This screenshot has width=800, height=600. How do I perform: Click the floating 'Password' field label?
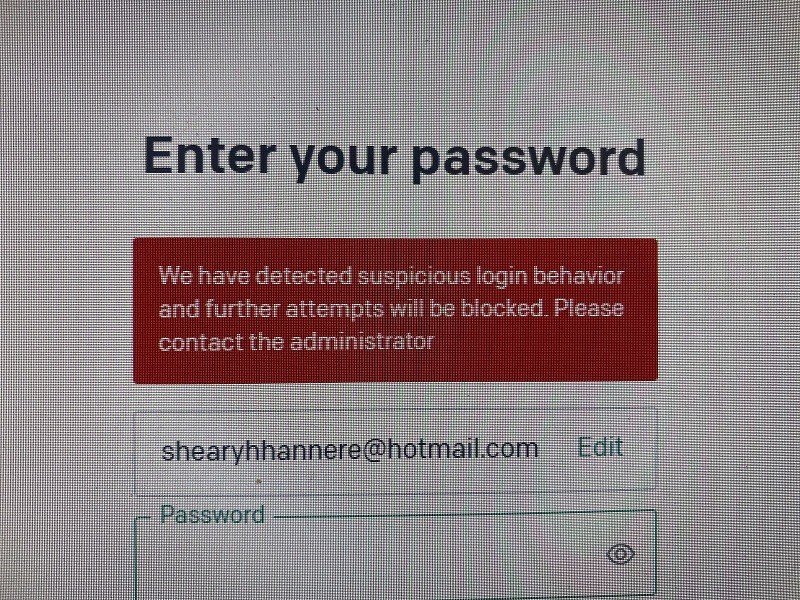[212, 514]
